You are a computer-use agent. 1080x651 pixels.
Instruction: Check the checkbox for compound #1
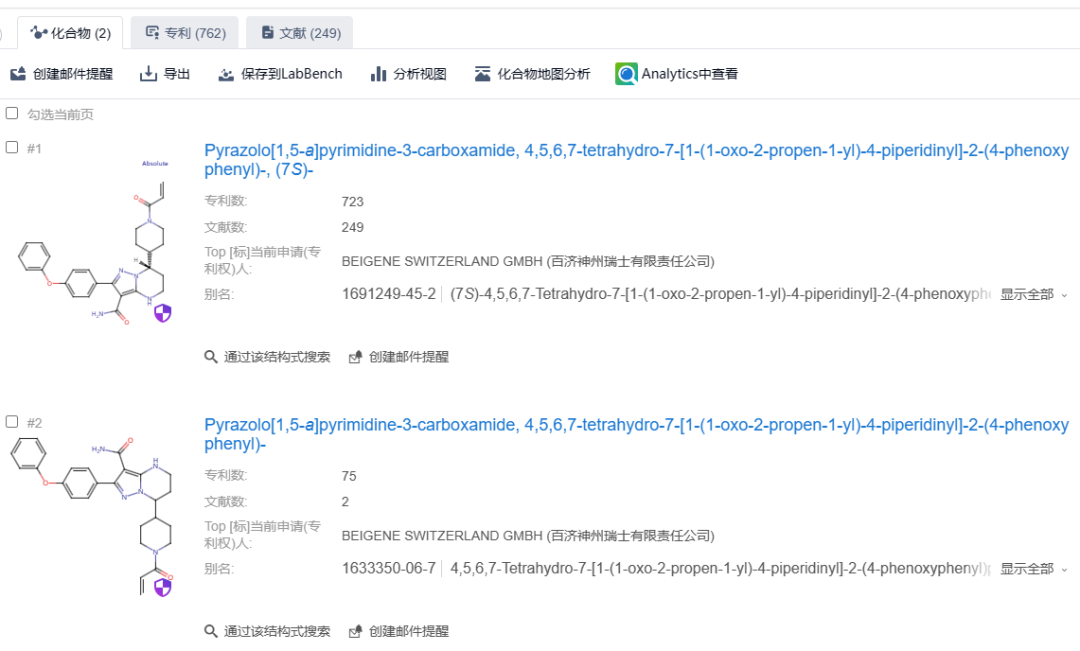12,147
